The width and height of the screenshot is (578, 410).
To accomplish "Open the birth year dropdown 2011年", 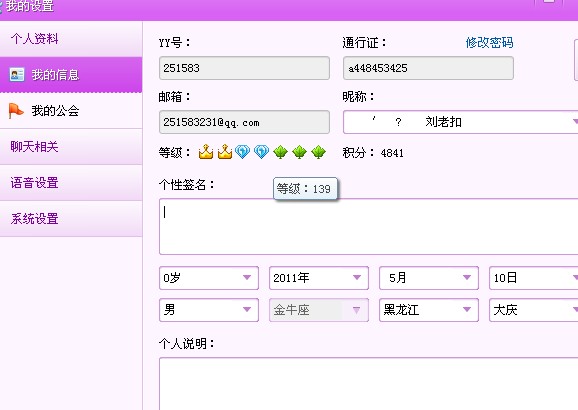I will [319, 278].
